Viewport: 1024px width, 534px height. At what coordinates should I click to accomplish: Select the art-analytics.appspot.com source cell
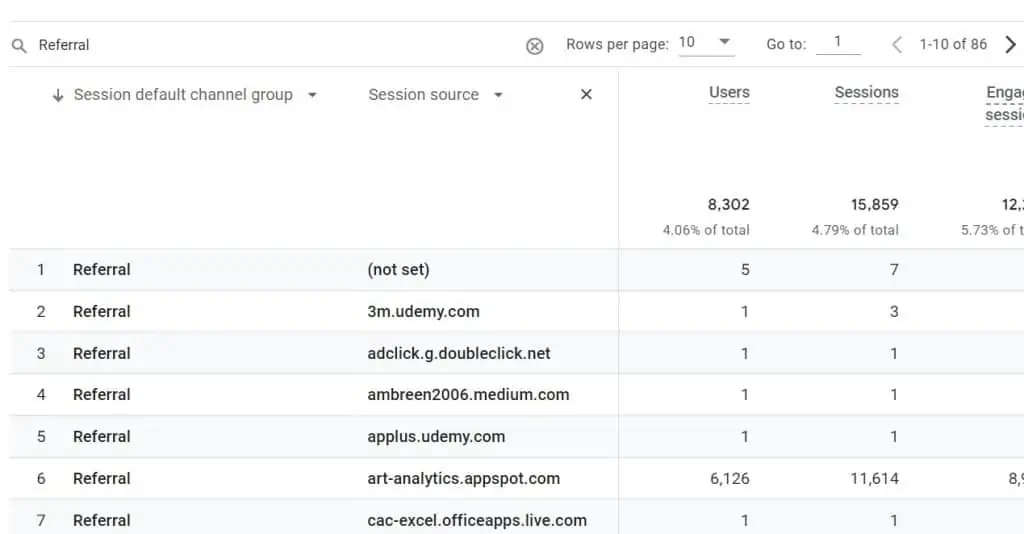464,479
